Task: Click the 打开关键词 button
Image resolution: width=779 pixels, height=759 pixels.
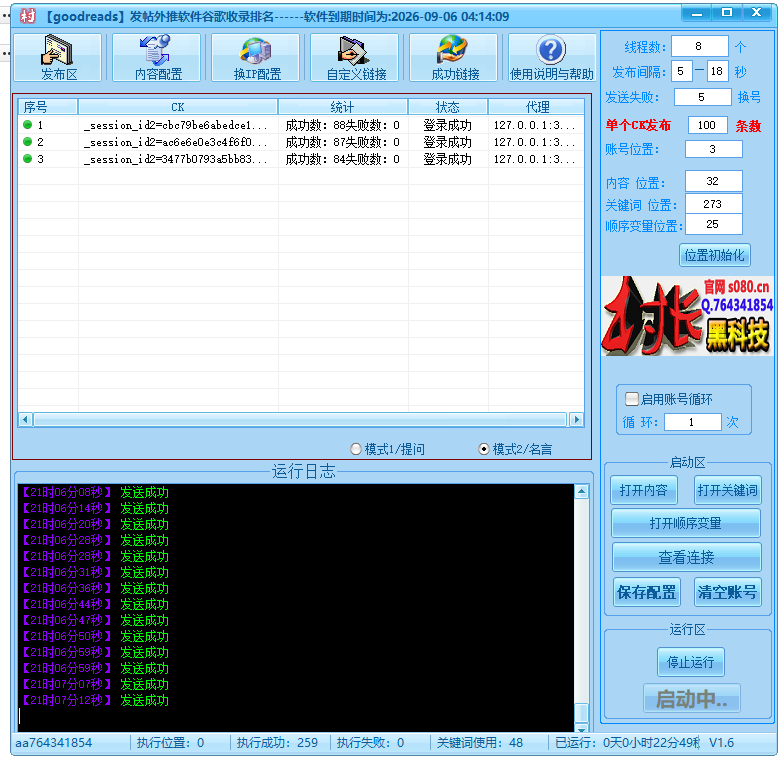Action: (727, 490)
